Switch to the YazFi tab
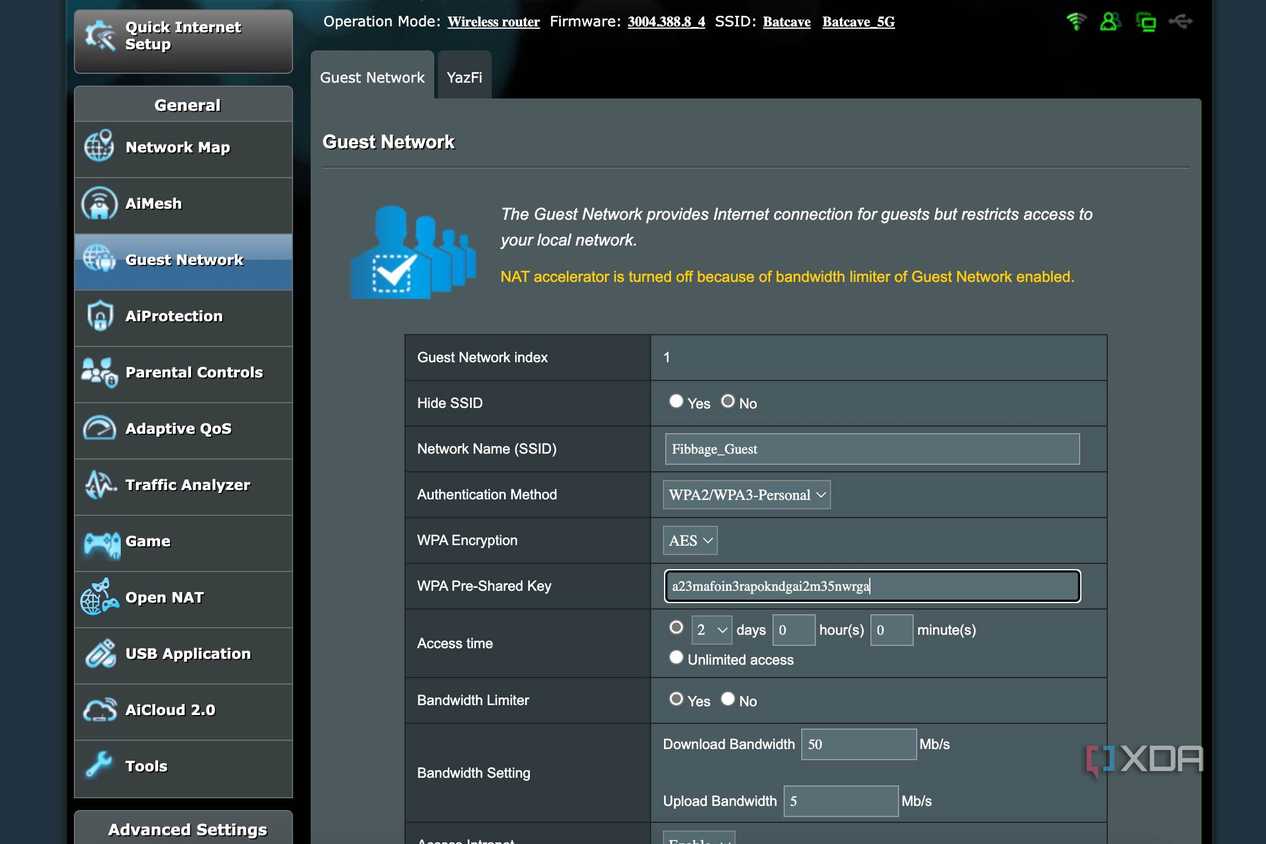1266x844 pixels. click(464, 76)
